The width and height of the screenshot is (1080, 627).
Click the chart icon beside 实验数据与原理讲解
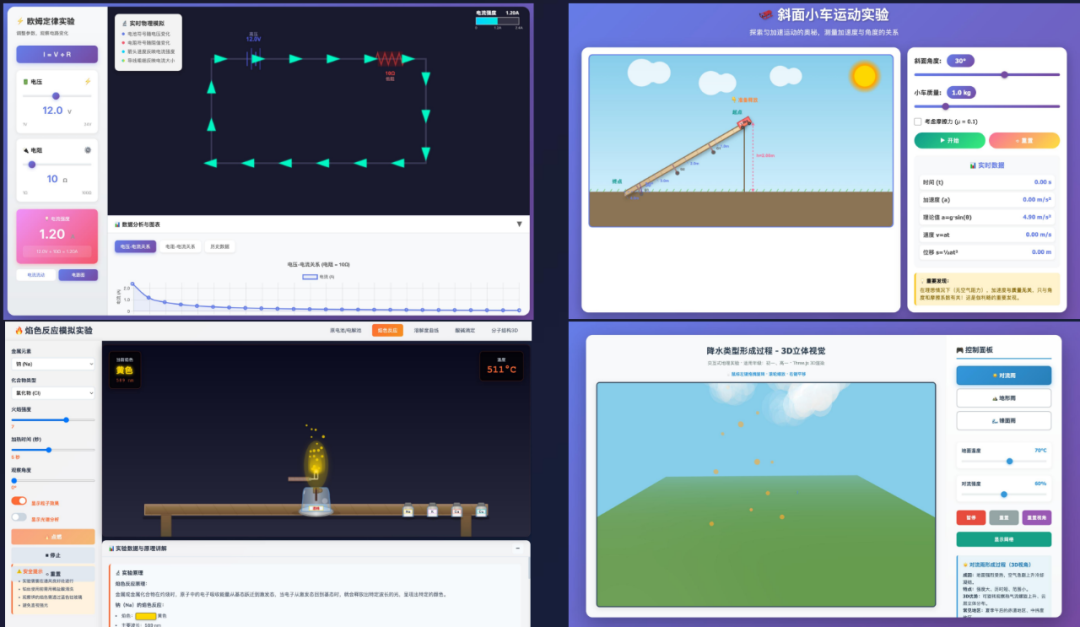(x=111, y=548)
